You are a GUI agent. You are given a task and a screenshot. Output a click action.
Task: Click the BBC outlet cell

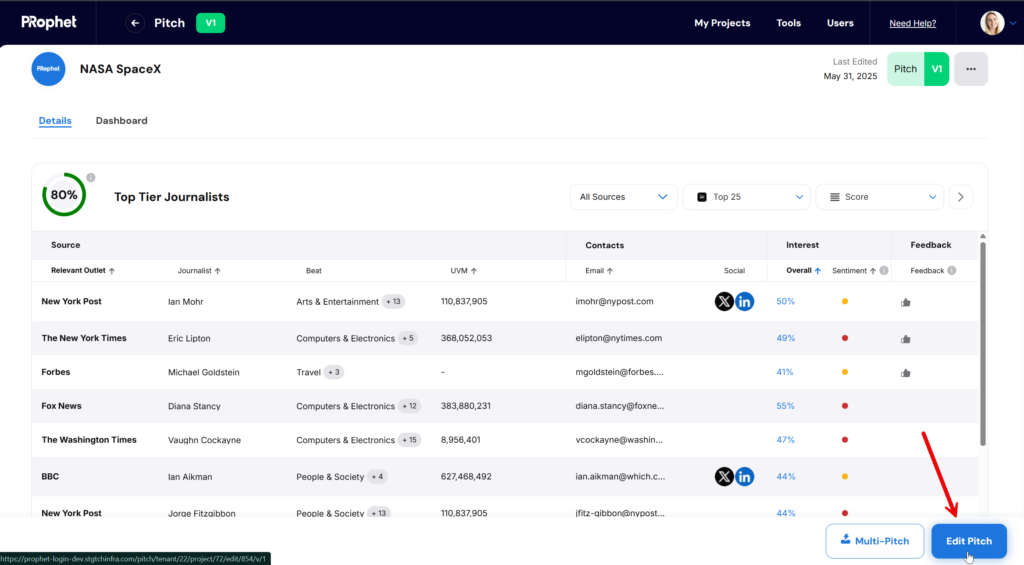[50, 477]
